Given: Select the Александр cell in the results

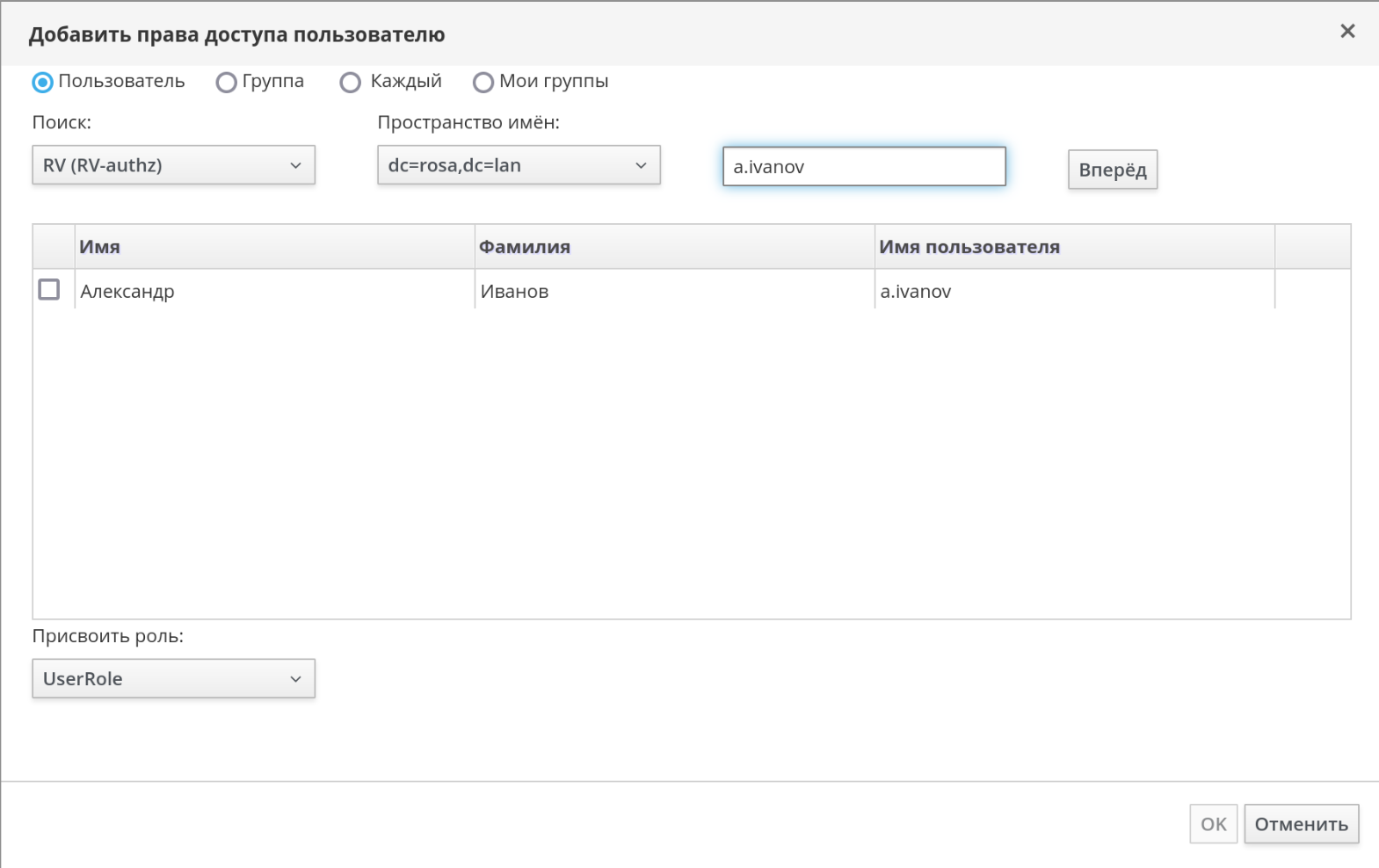Looking at the screenshot, I should tap(127, 292).
